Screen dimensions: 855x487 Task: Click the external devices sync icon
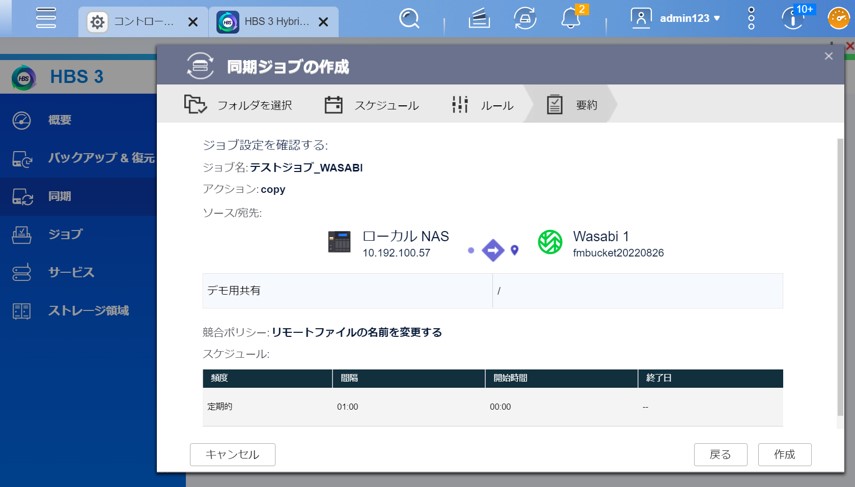[525, 18]
